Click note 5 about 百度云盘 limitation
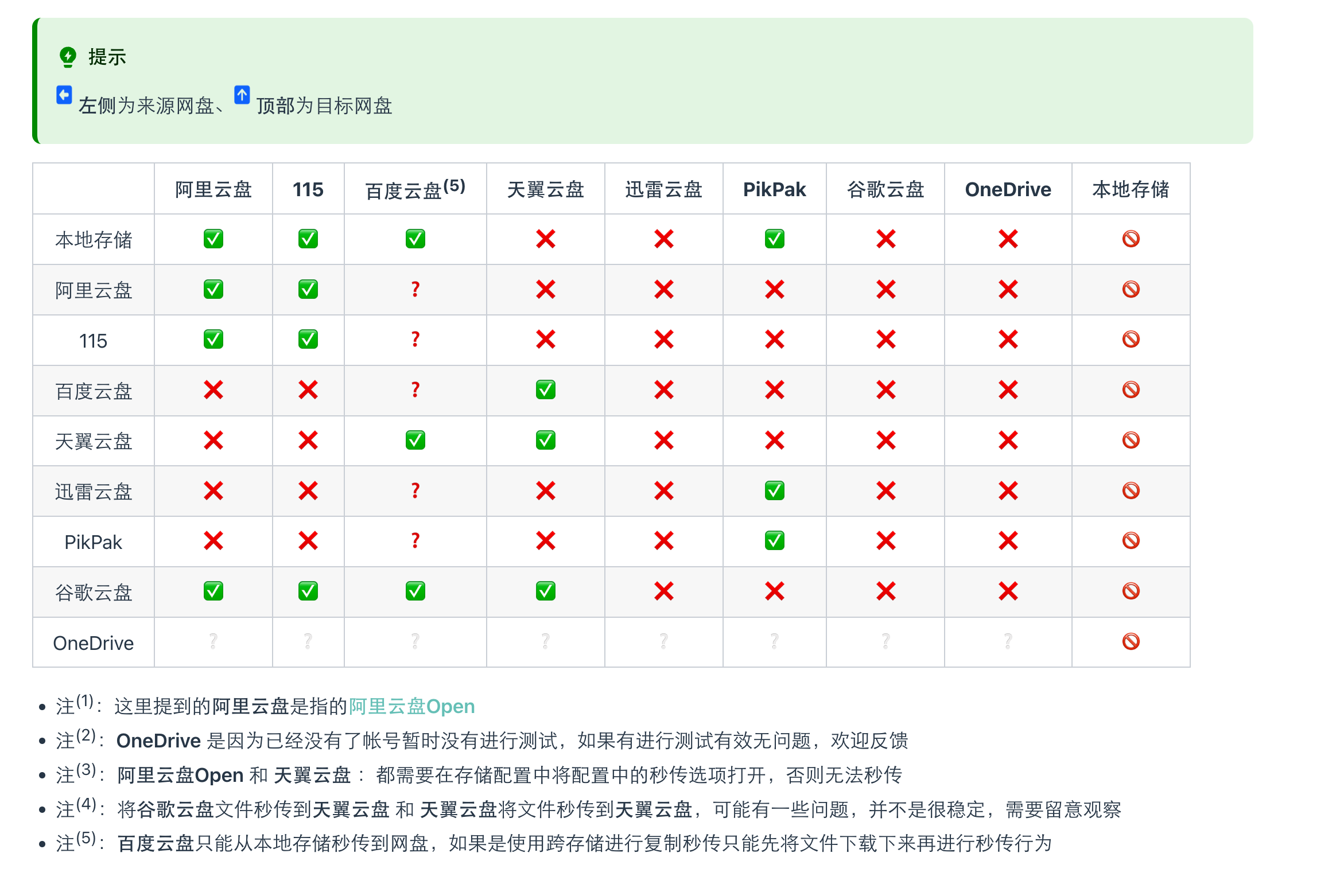Image resolution: width=1336 pixels, height=896 pixels. (x=554, y=843)
